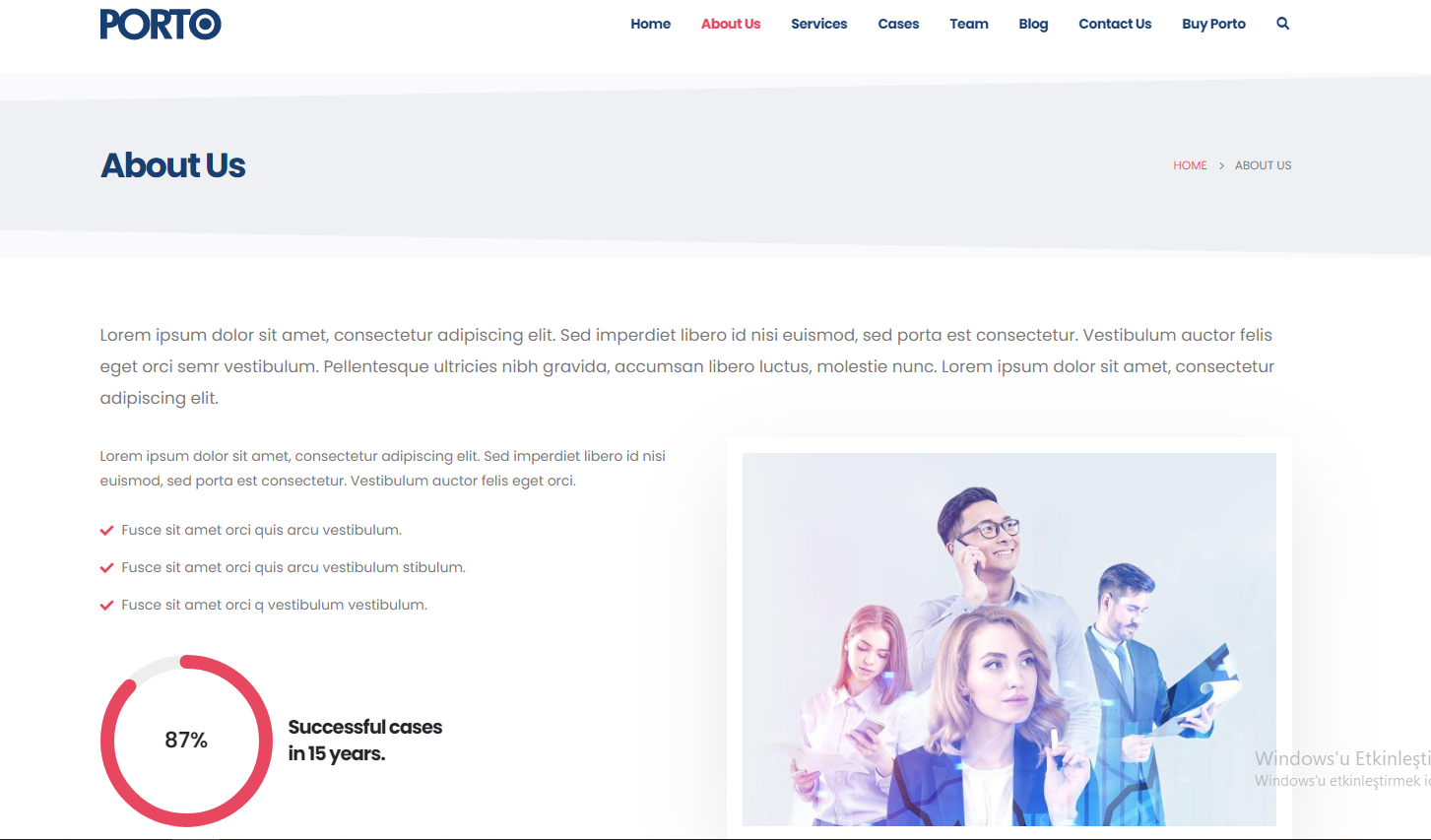Click the 87% circular progress chart

(x=186, y=741)
